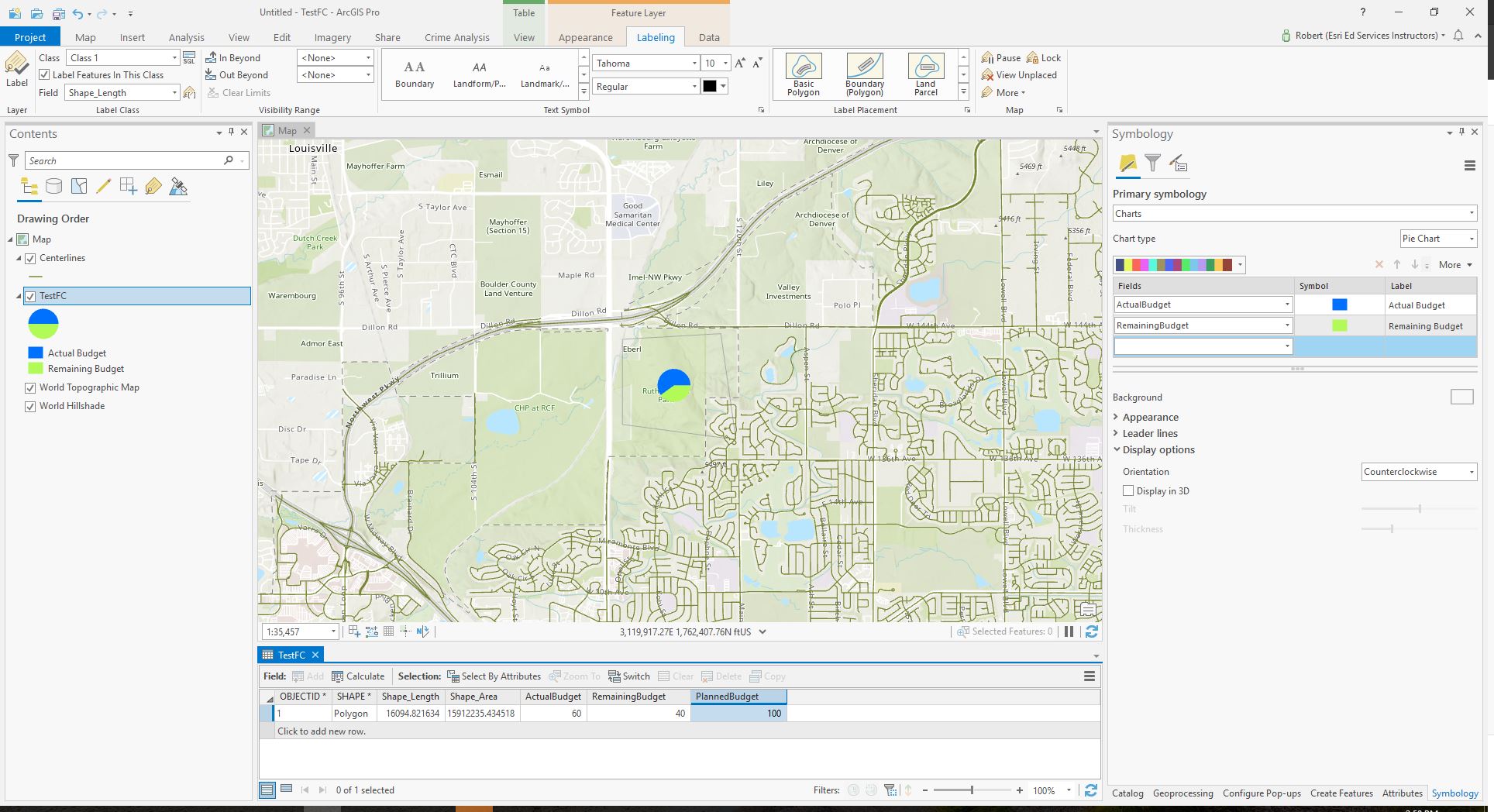Uncheck the Centerlines layer visibility
1494x812 pixels.
click(30, 259)
